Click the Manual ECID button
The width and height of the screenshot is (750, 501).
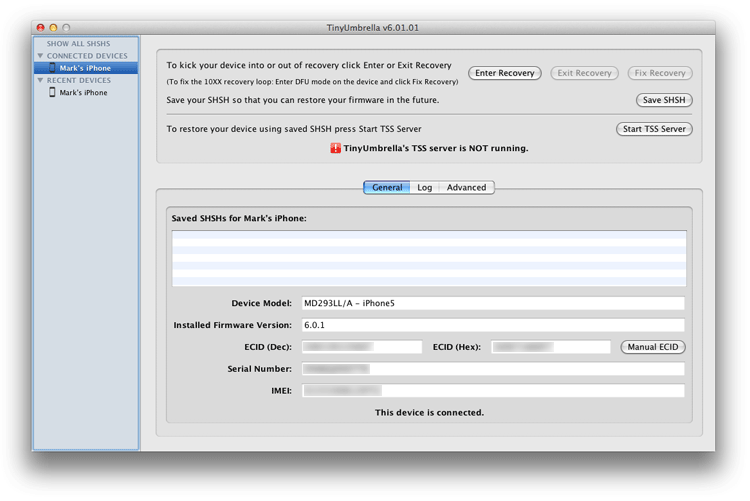[x=653, y=347]
